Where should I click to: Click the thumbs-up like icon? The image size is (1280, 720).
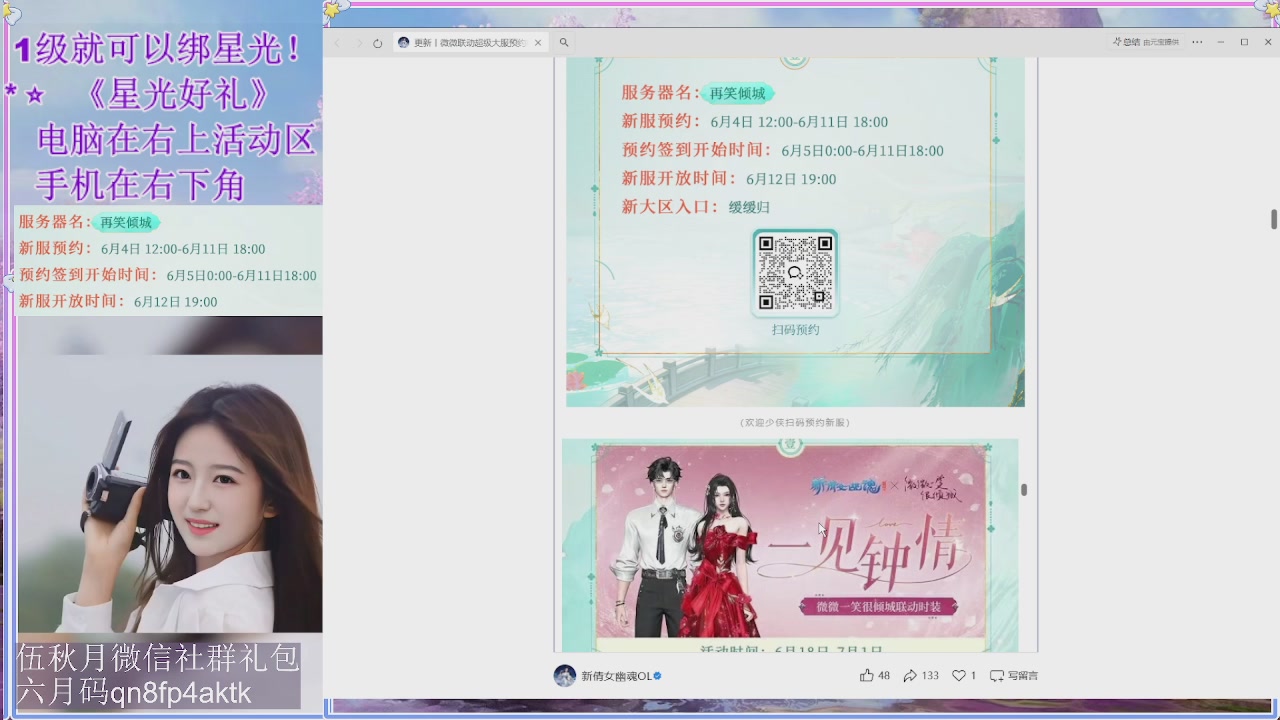point(866,676)
